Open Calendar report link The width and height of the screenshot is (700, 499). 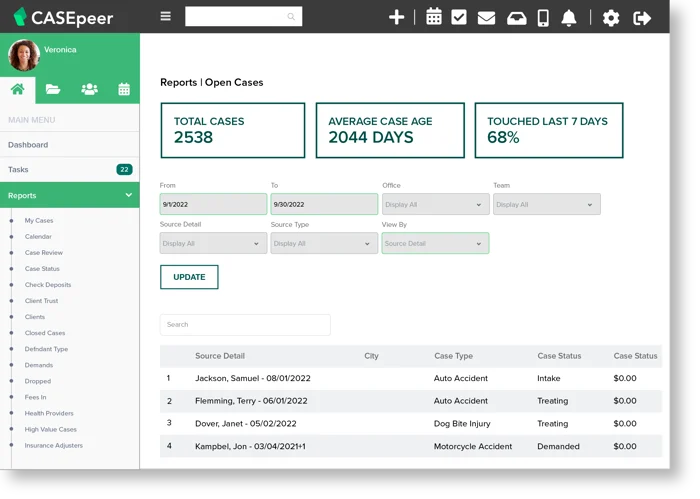click(38, 237)
